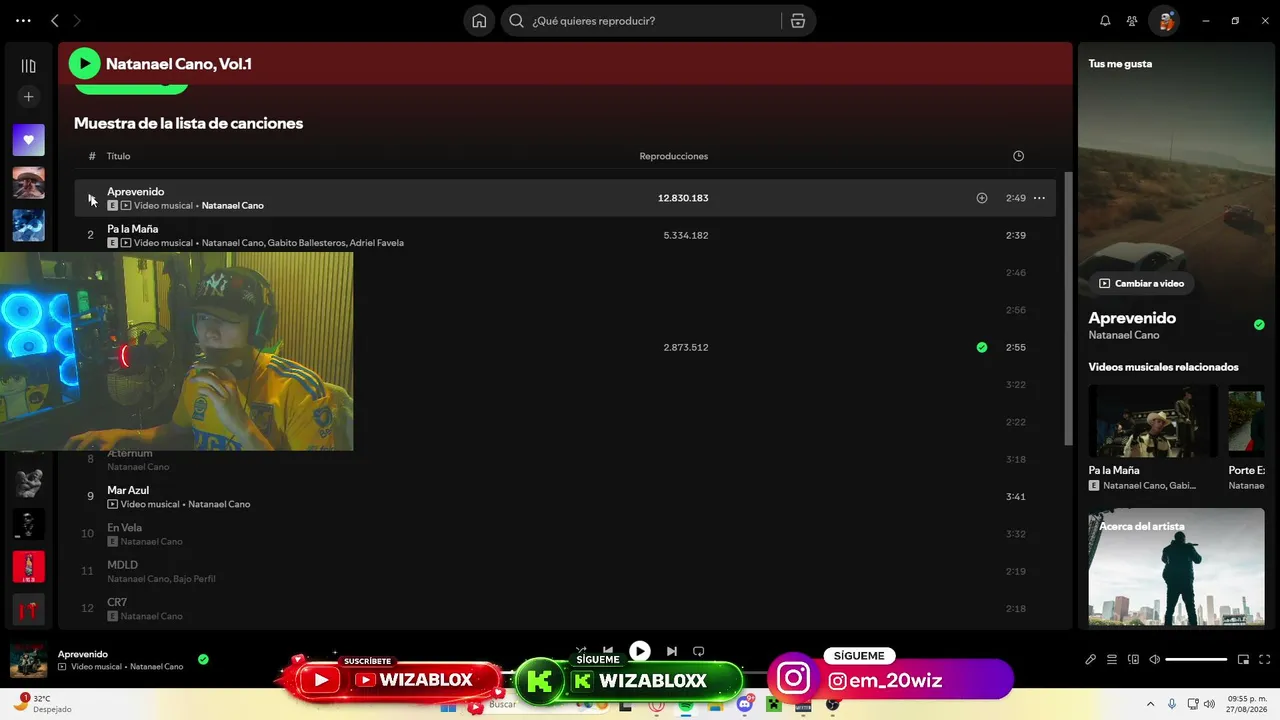Create a playlist with the plus icon
Screen dimensions: 1280x720
(x=28, y=97)
